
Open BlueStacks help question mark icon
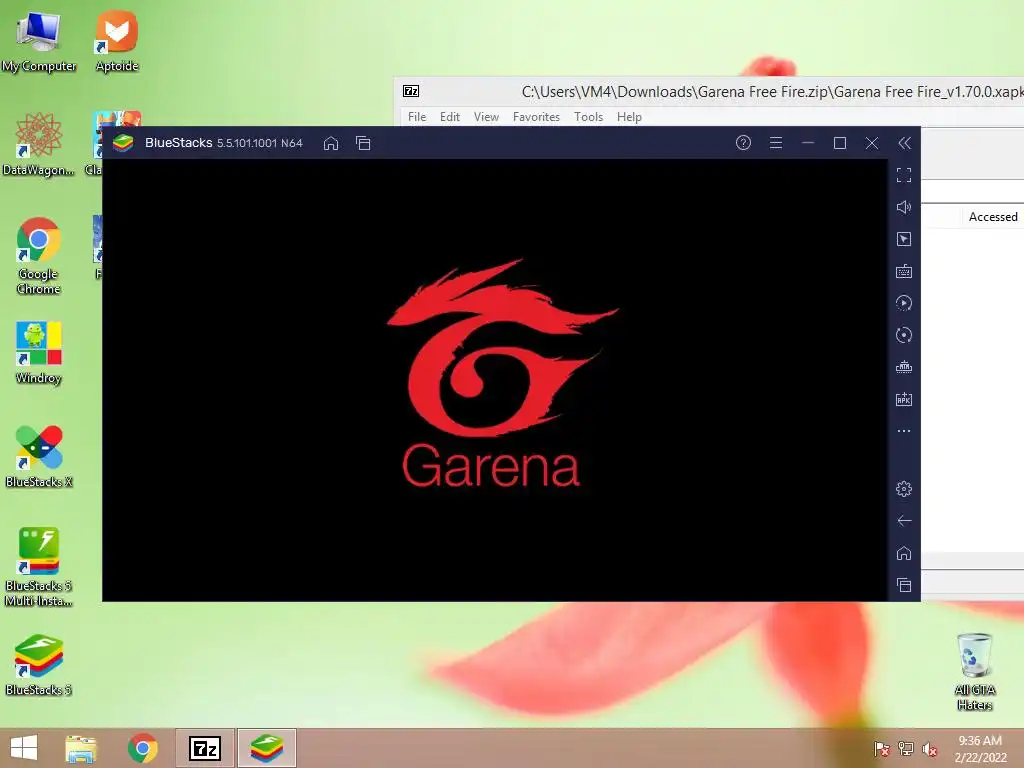[743, 142]
